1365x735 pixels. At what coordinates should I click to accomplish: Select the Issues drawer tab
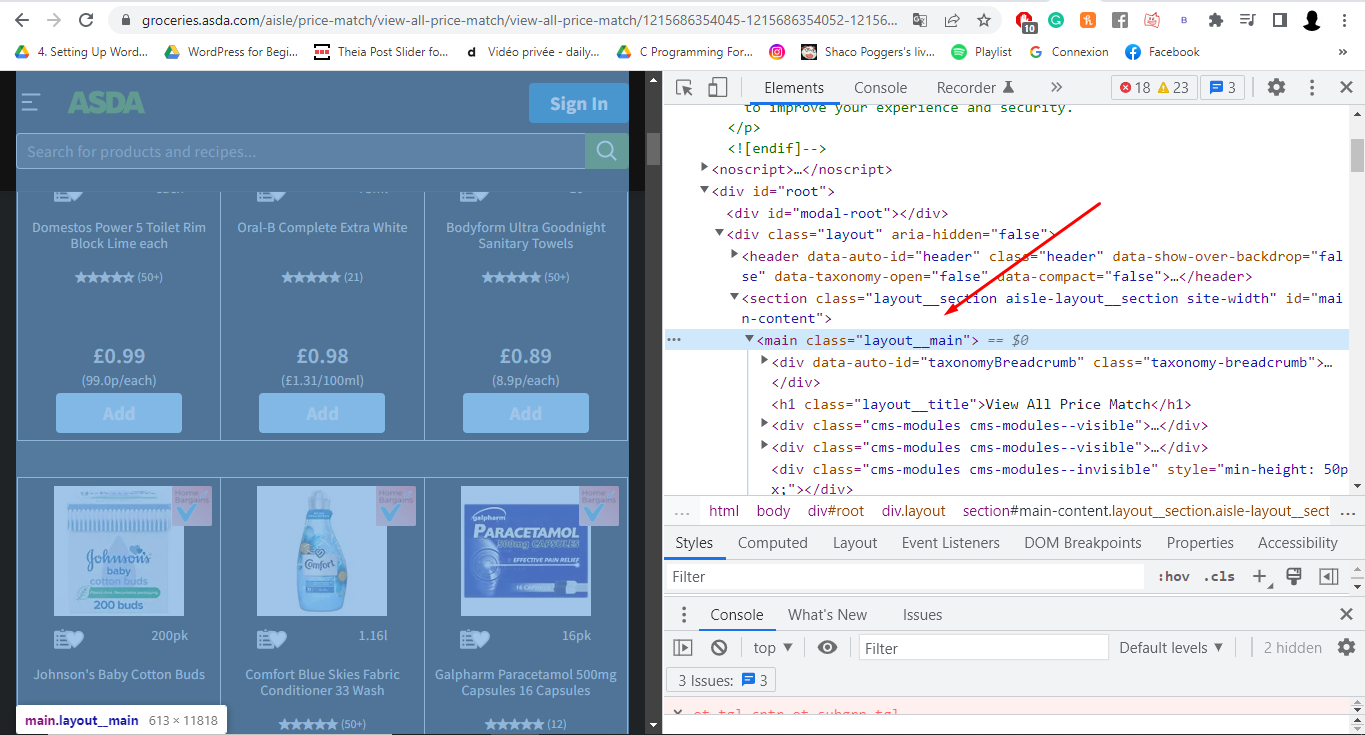(922, 615)
